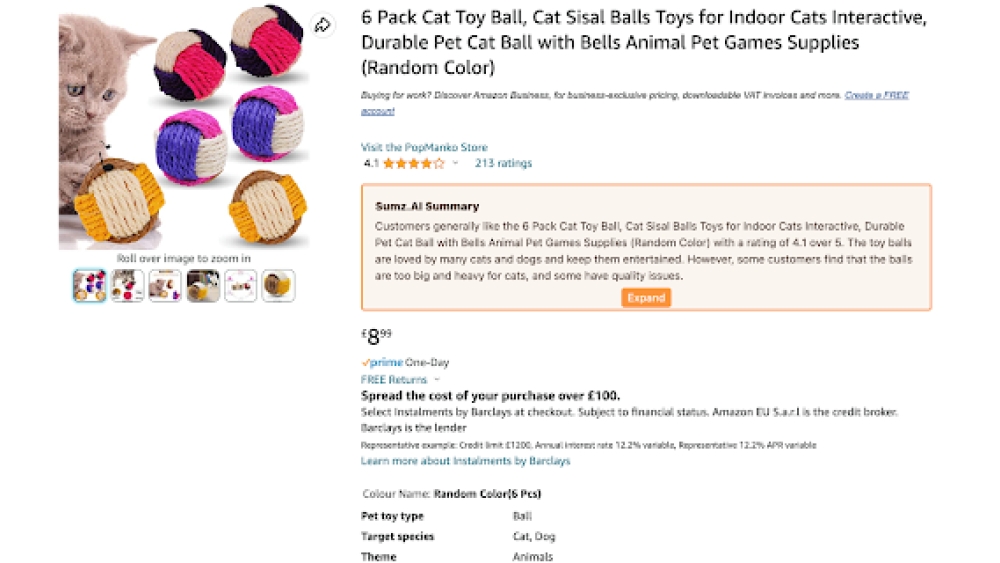This screenshot has height=563, width=1000.
Task: Click the orange star rating icons
Action: [x=413, y=163]
